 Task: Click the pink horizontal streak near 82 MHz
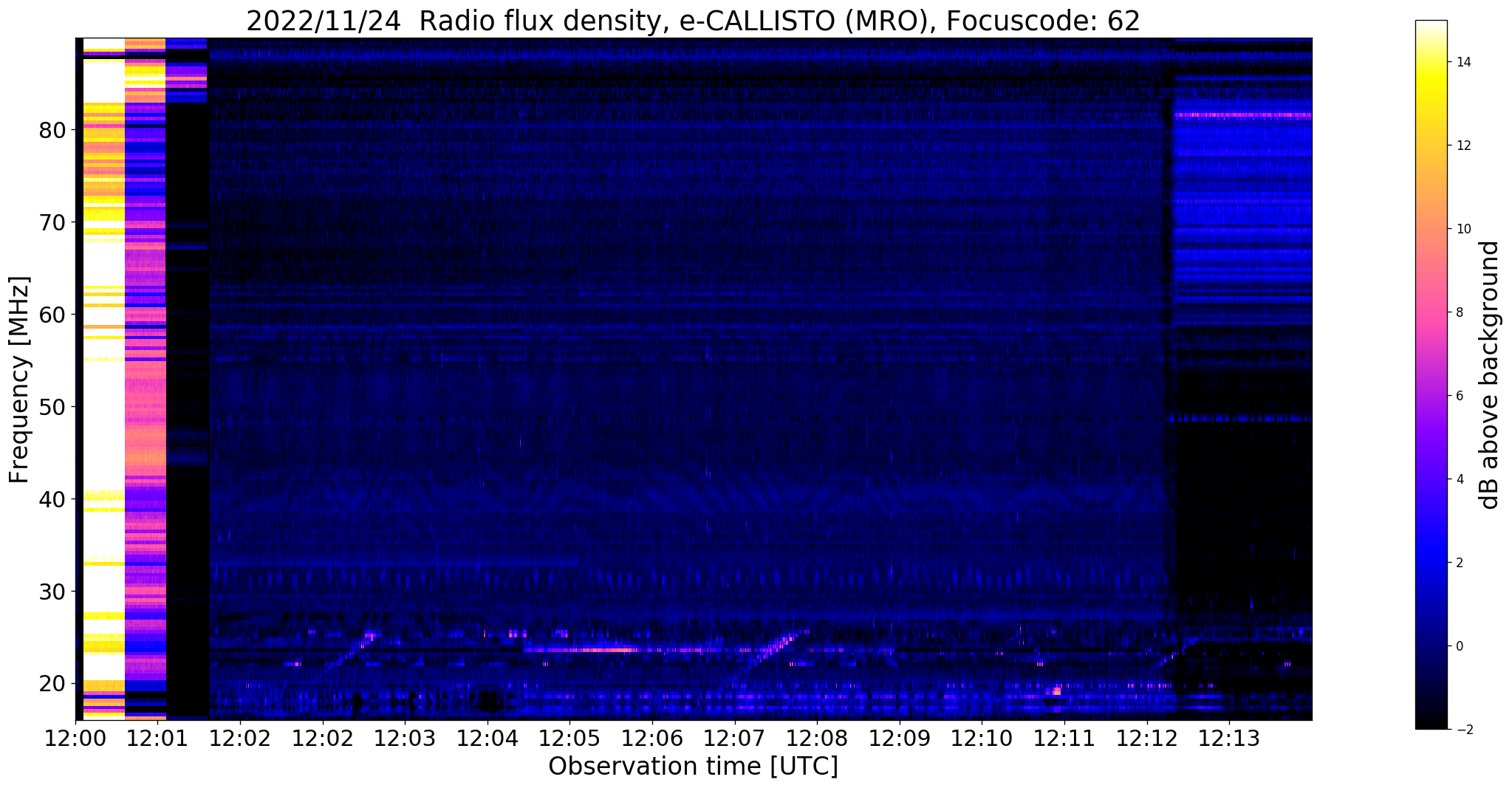1243,115
